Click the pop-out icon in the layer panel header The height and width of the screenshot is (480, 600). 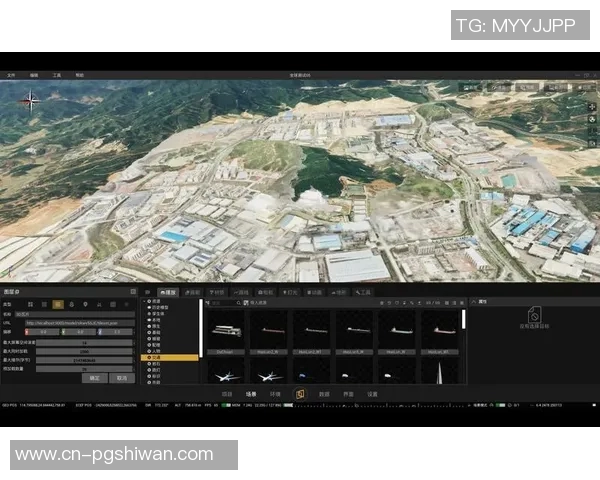pyautogui.click(x=133, y=292)
